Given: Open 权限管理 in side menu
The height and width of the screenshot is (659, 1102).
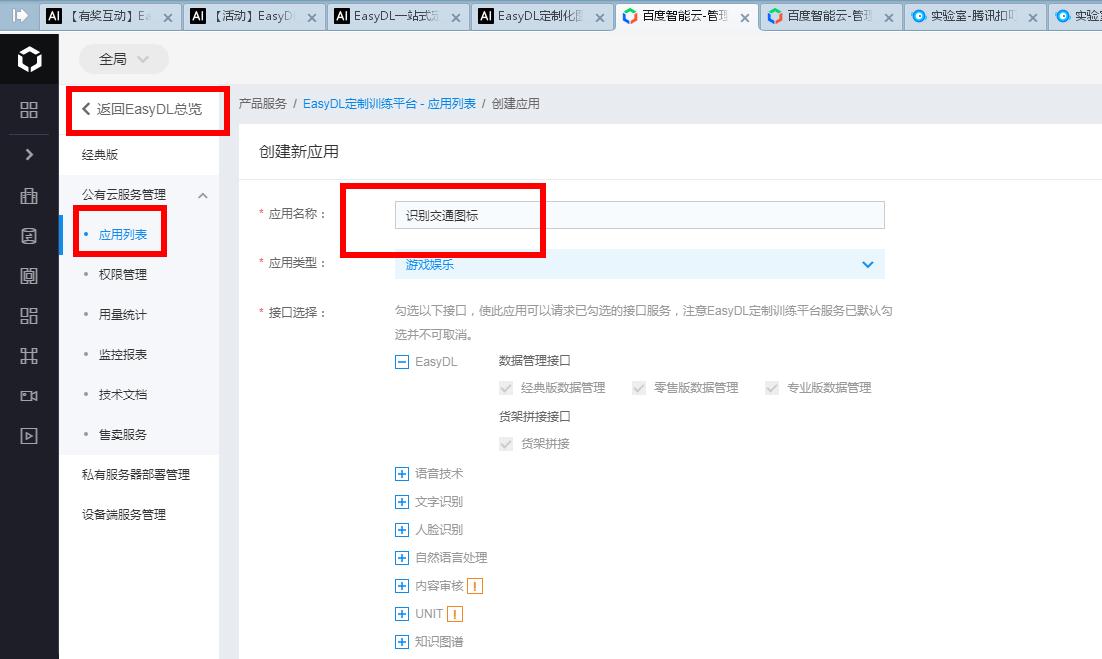Looking at the screenshot, I should [122, 275].
